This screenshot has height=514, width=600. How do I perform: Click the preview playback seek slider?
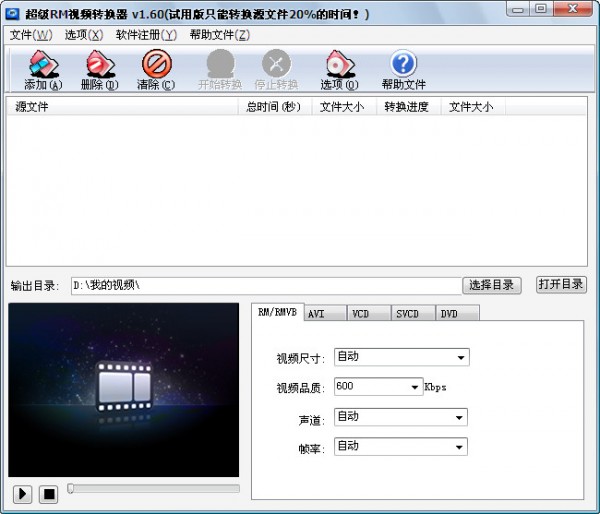click(x=154, y=489)
